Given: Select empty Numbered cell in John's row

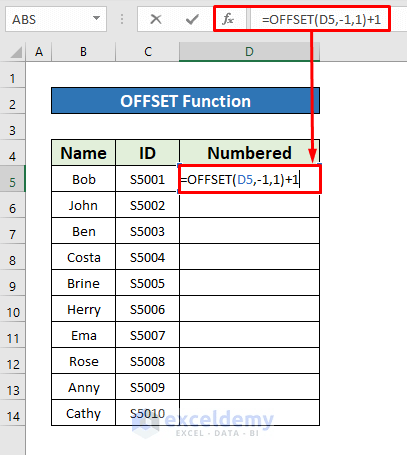Looking at the screenshot, I should (x=249, y=205).
